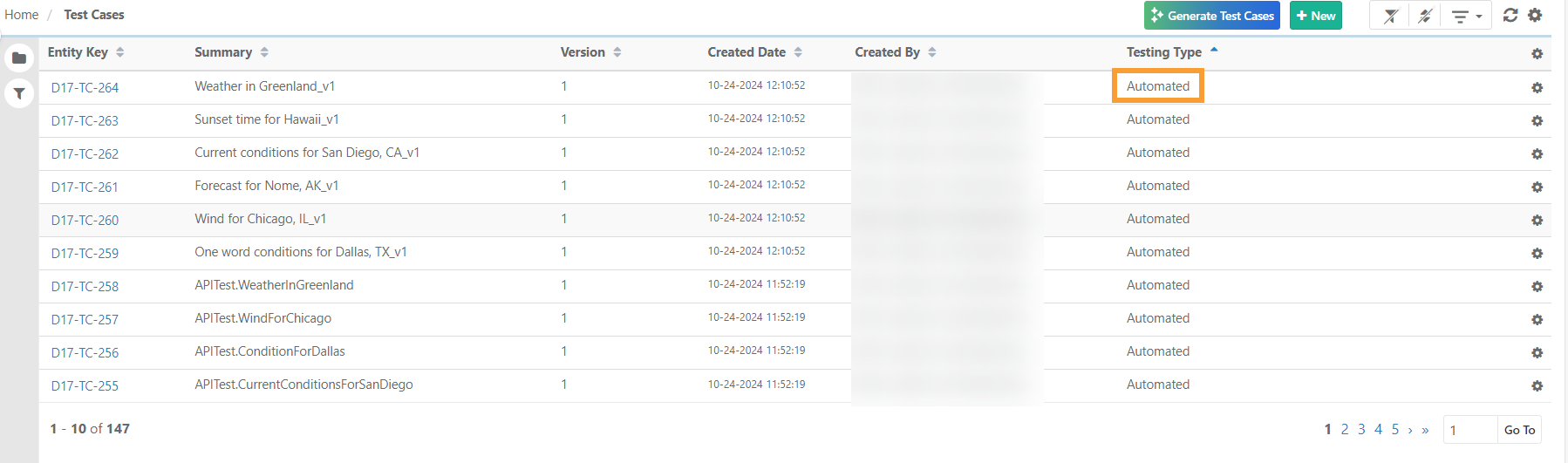Toggle Testing Type ascending sort arrow
The image size is (1568, 463).
point(1214,51)
